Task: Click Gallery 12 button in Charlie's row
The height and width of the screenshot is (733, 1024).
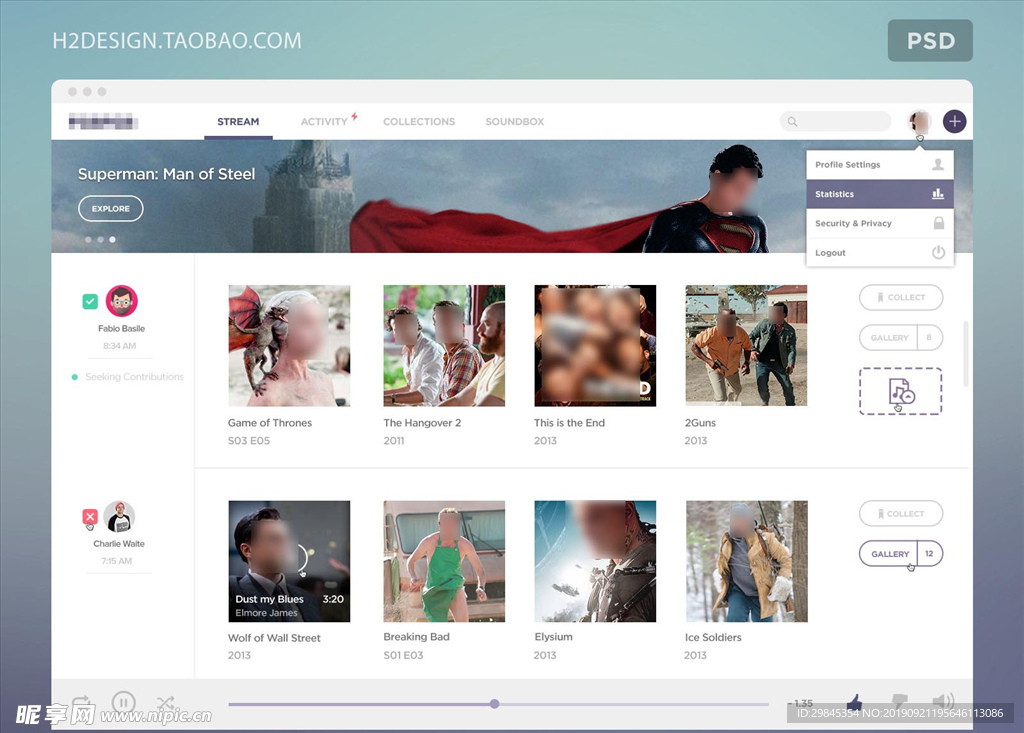Action: pos(901,553)
